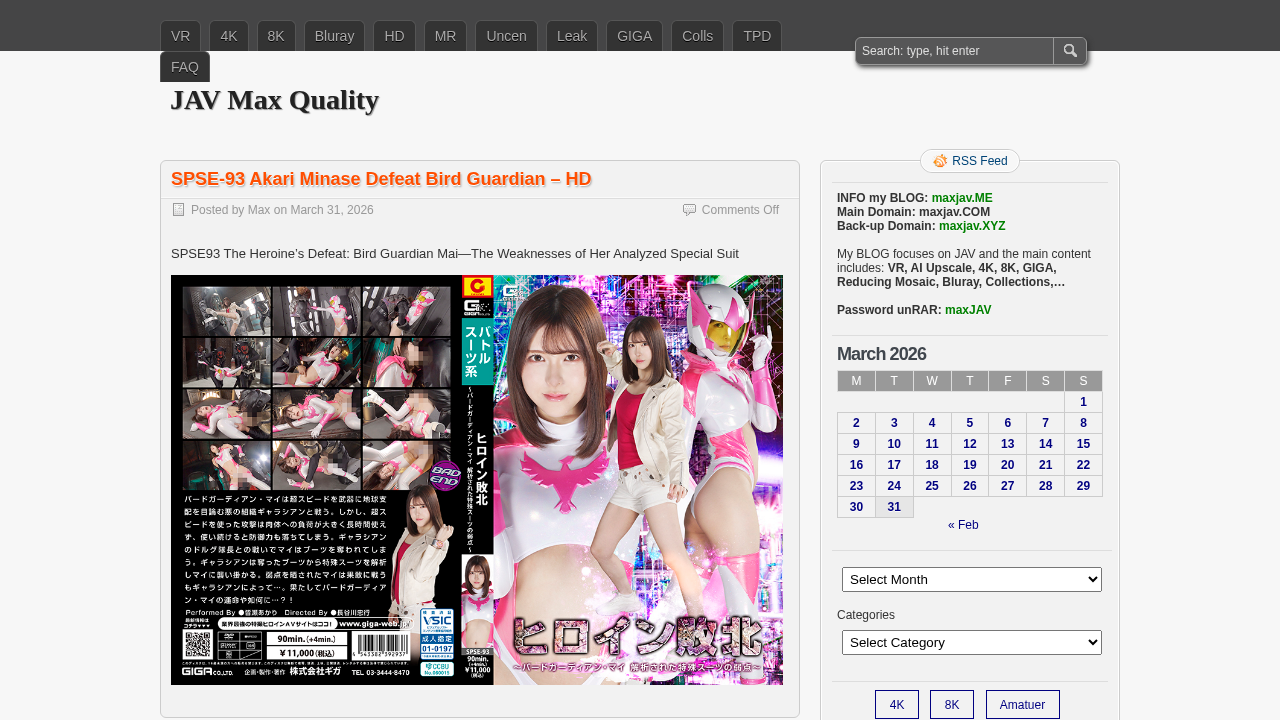Click the RSS Feed link
The height and width of the screenshot is (720, 1280).
tap(980, 161)
